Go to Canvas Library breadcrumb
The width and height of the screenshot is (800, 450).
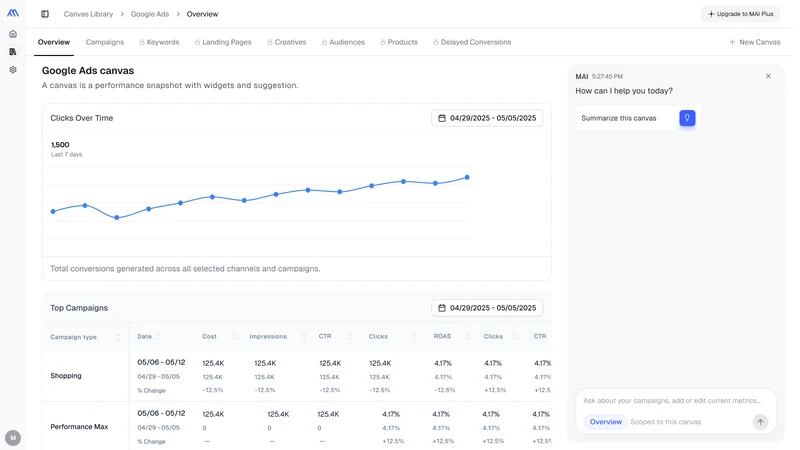point(88,14)
